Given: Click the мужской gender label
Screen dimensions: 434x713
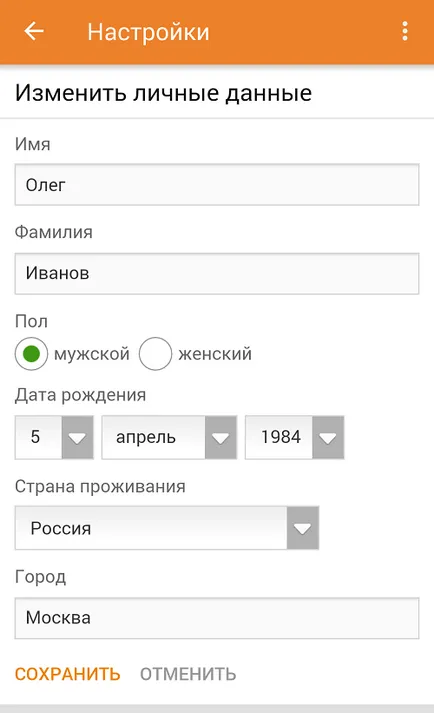Looking at the screenshot, I should pyautogui.click(x=92, y=354).
